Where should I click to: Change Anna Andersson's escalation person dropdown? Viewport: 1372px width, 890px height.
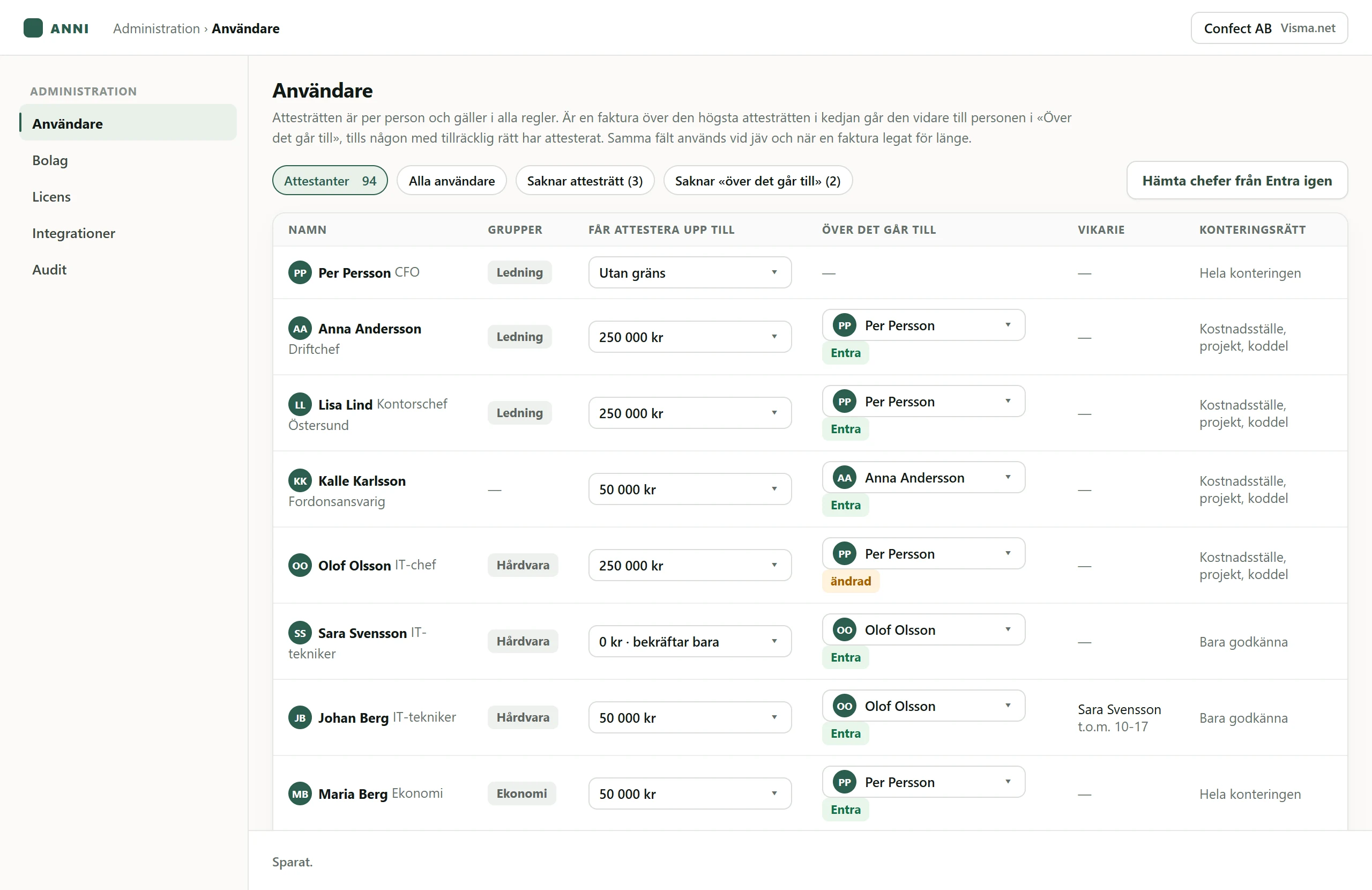(923, 325)
